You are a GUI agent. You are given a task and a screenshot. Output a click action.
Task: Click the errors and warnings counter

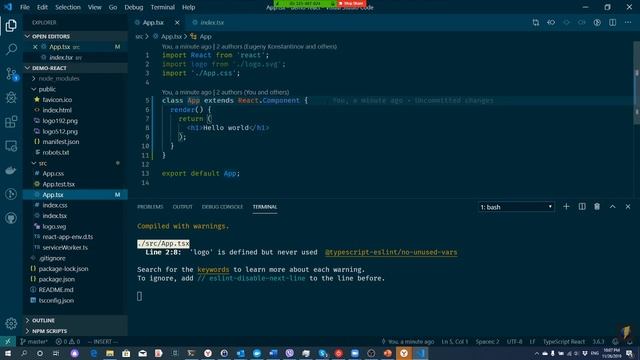(68, 342)
